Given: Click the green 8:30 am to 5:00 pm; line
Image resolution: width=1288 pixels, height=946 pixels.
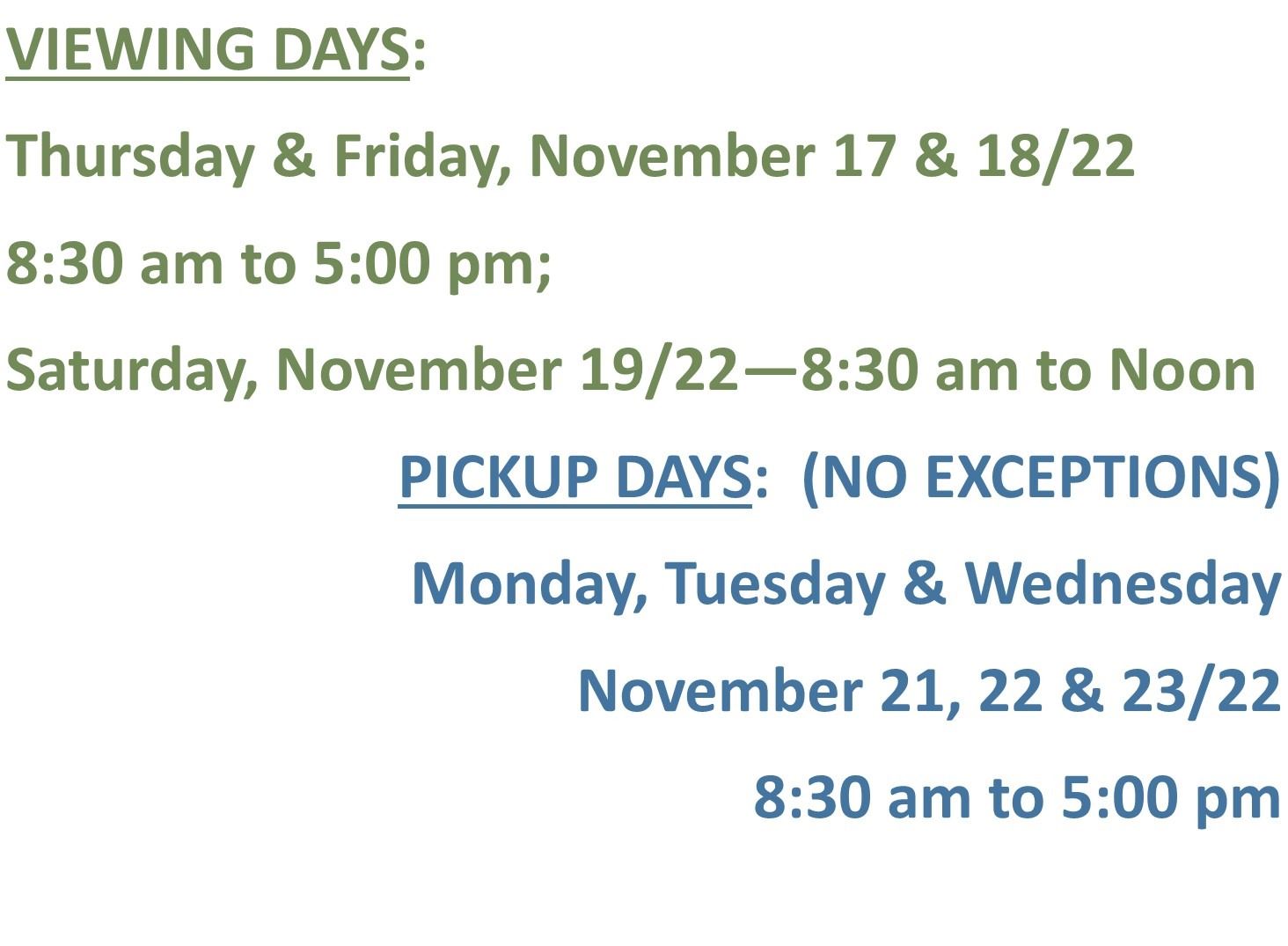Looking at the screenshot, I should 279,264.
